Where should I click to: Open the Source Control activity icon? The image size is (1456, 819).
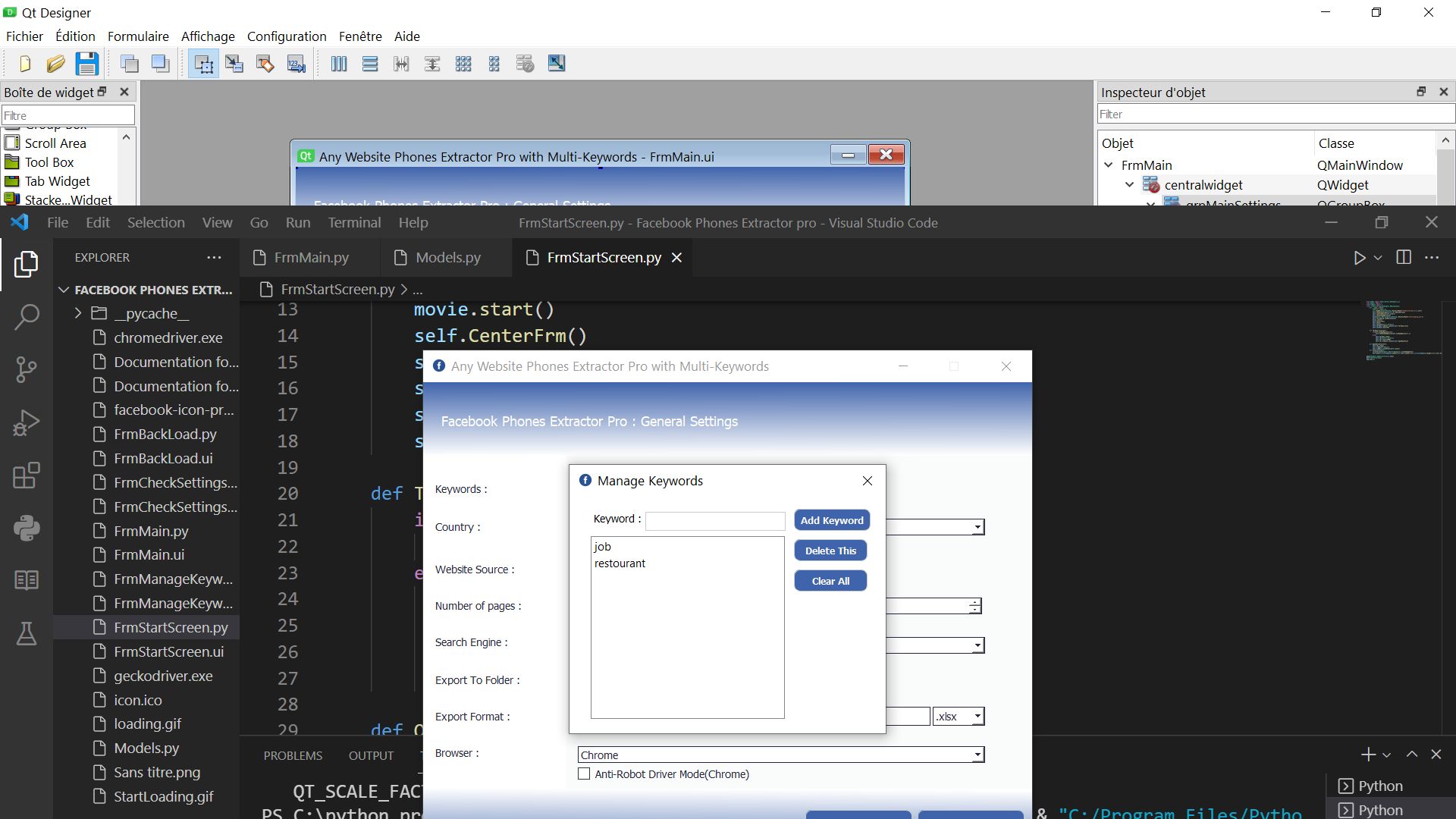27,370
